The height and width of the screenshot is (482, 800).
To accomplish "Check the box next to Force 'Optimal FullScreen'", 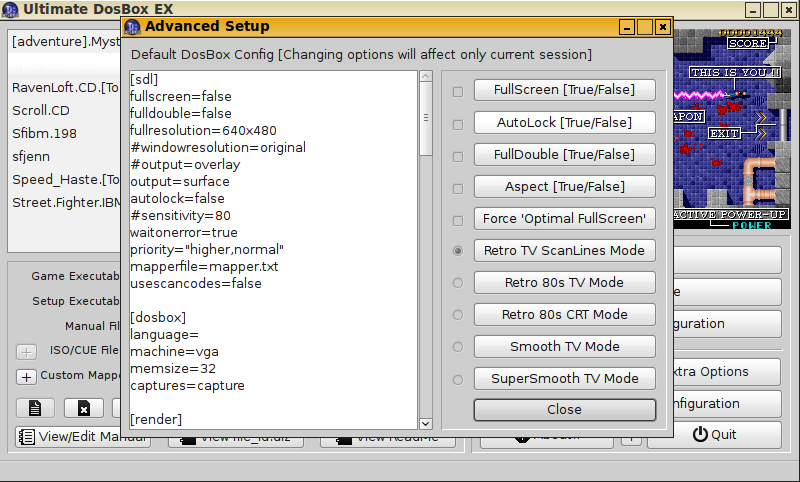I will tap(458, 219).
